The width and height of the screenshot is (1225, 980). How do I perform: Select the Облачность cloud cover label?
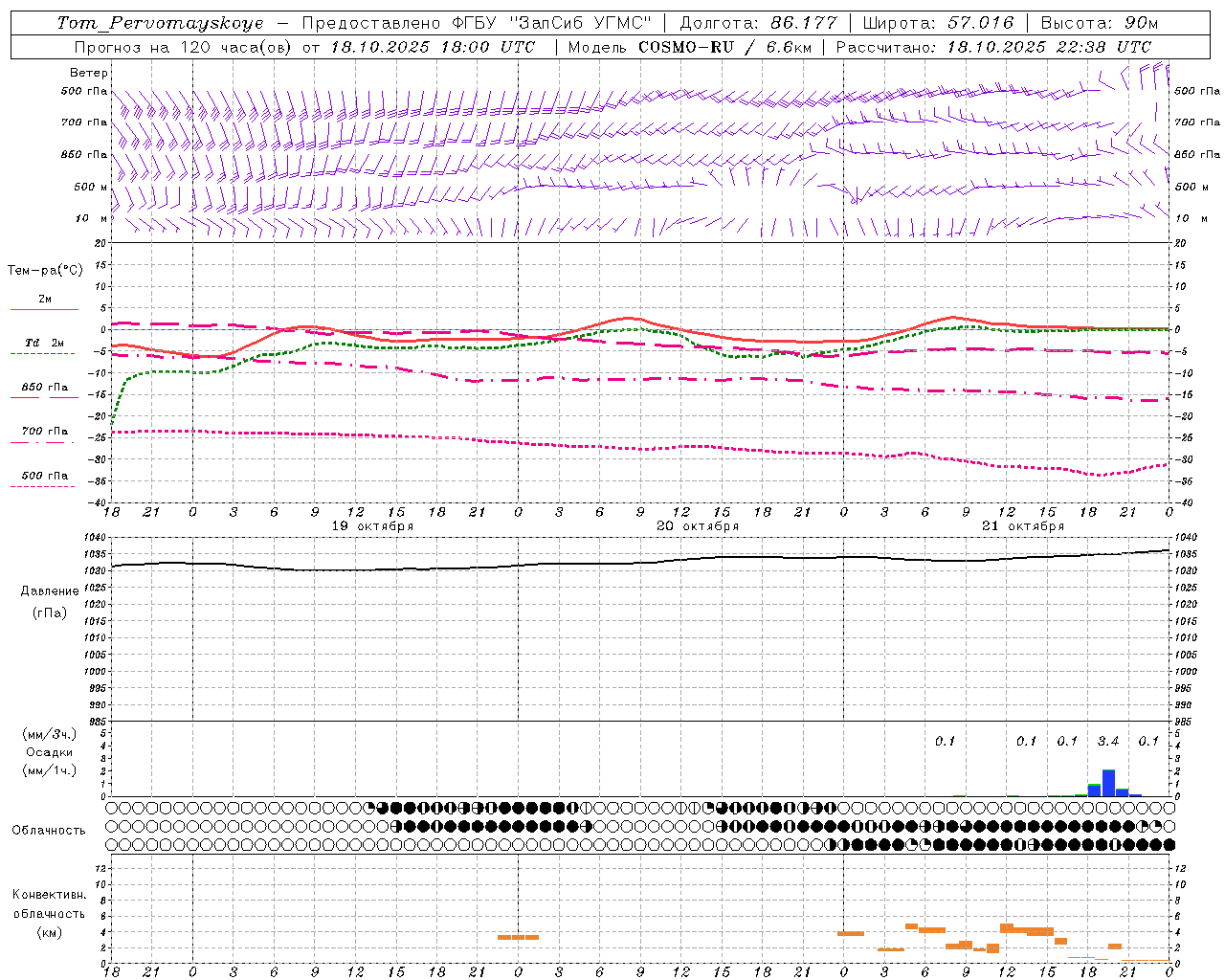pyautogui.click(x=49, y=831)
